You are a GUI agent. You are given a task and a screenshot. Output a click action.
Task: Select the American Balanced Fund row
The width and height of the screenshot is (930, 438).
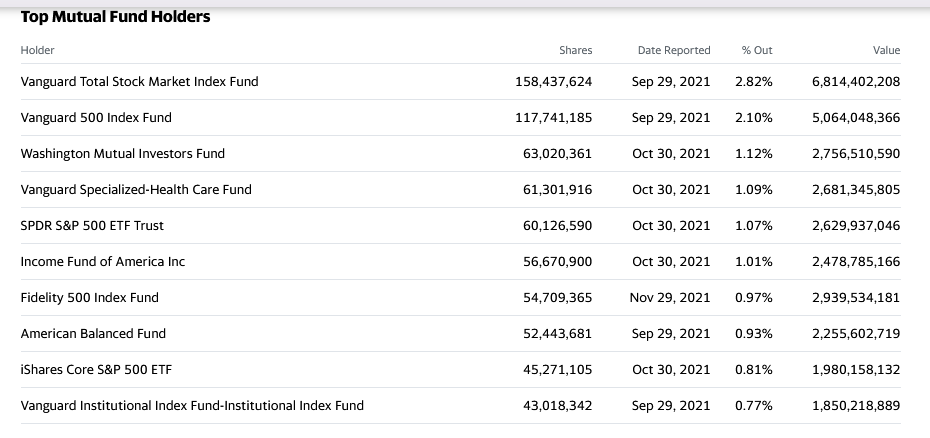point(460,334)
